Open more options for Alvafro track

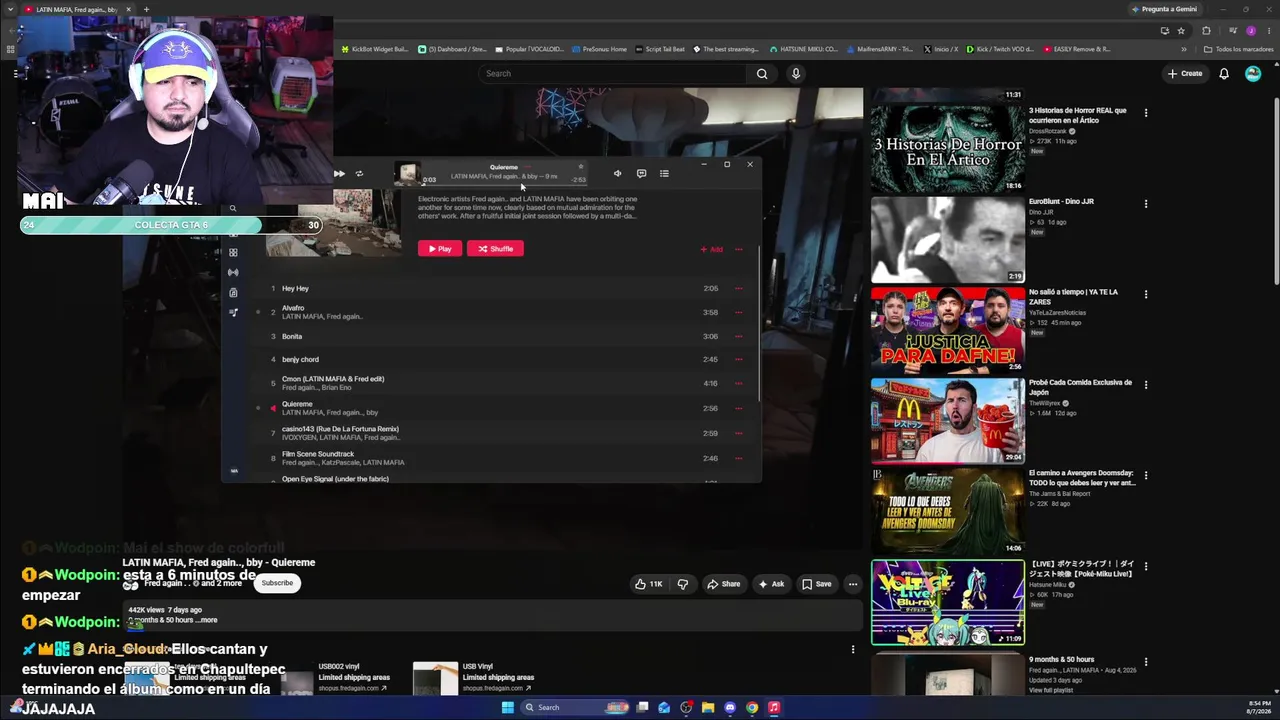click(739, 313)
